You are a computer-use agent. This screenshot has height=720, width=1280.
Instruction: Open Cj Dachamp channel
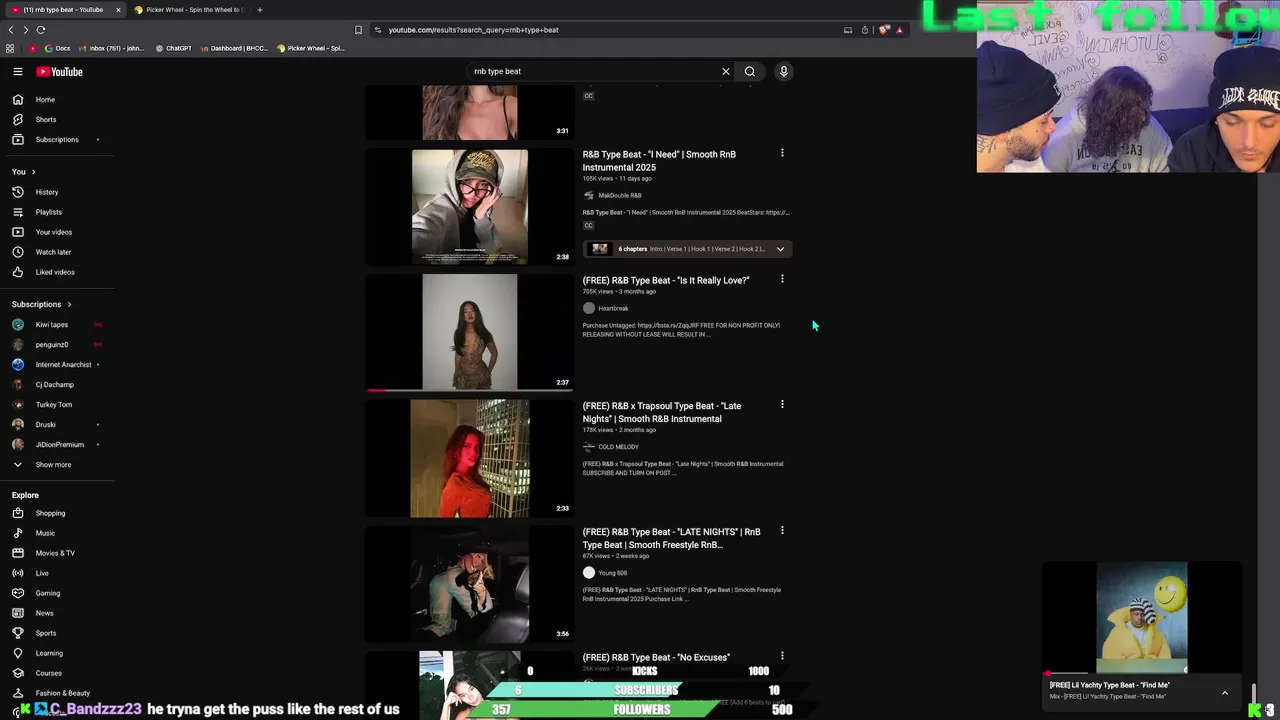point(57,385)
